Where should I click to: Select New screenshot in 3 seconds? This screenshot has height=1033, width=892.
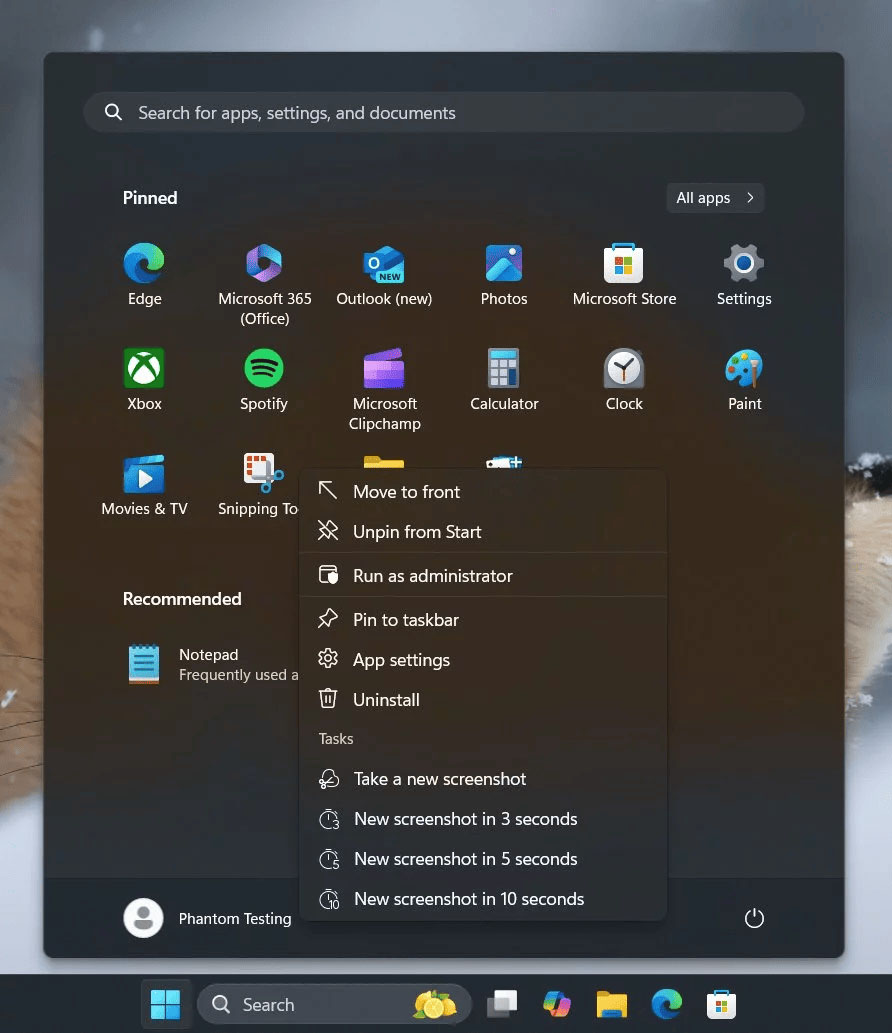click(x=483, y=819)
